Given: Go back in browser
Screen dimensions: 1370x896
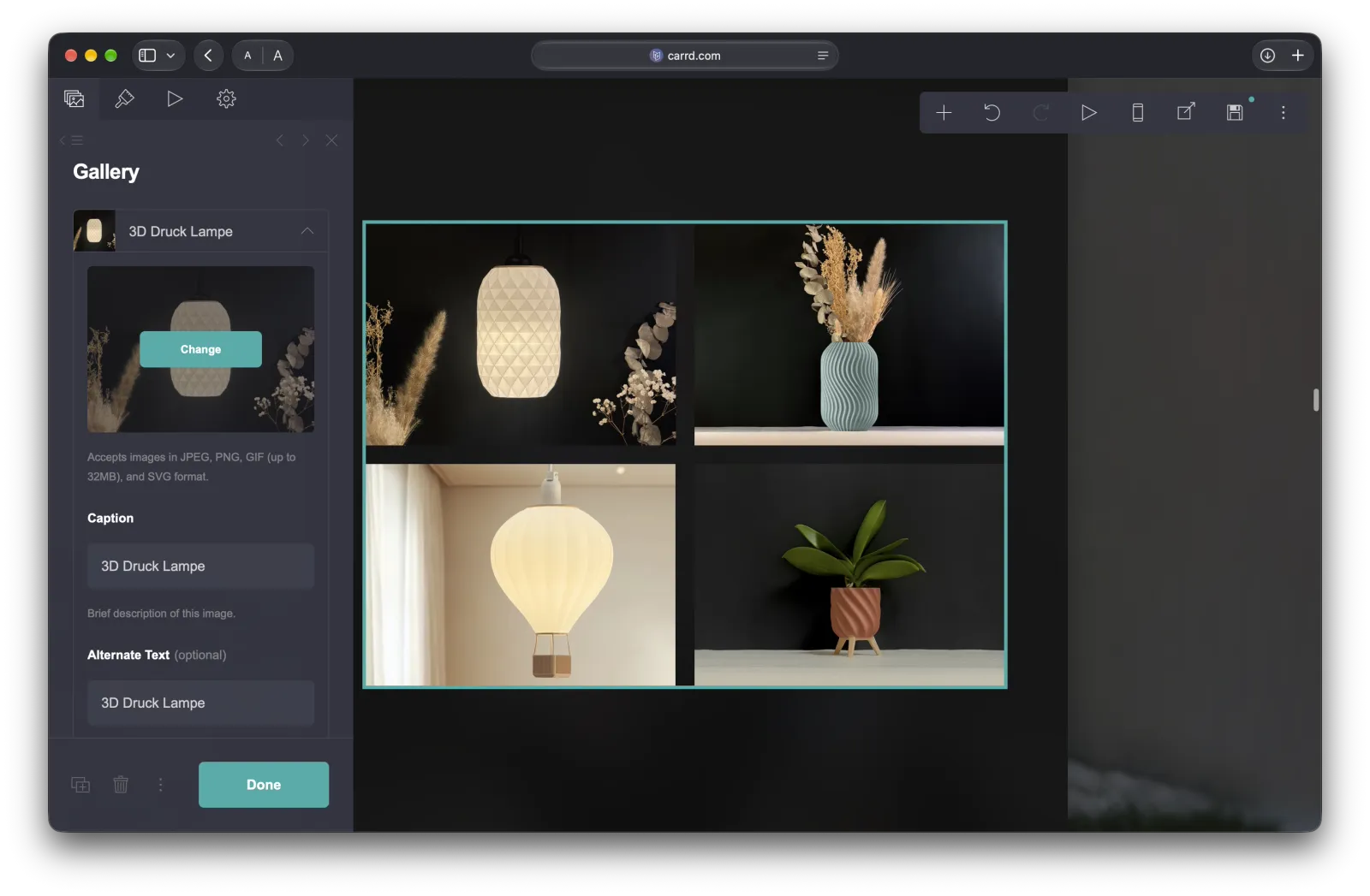Looking at the screenshot, I should point(208,56).
